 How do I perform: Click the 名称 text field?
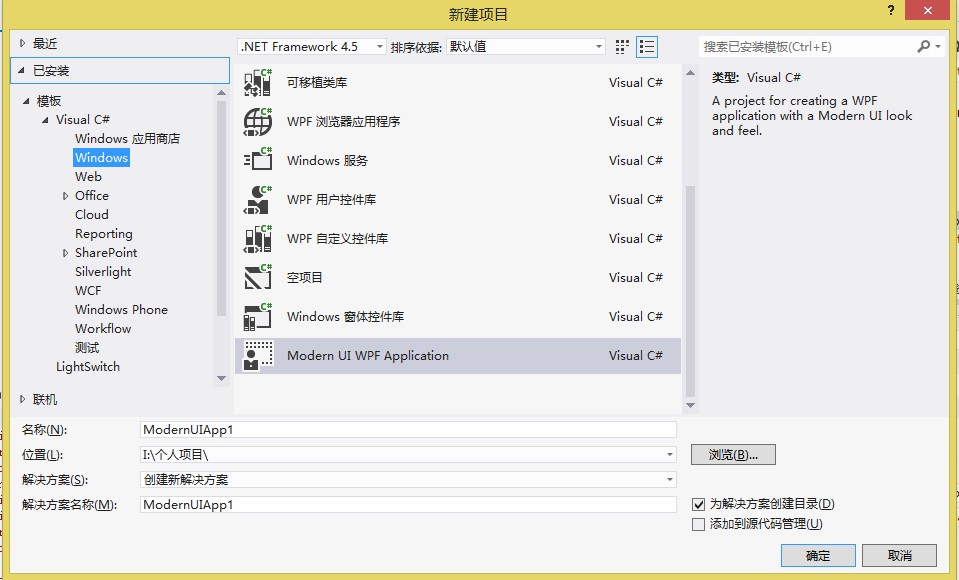[408, 430]
